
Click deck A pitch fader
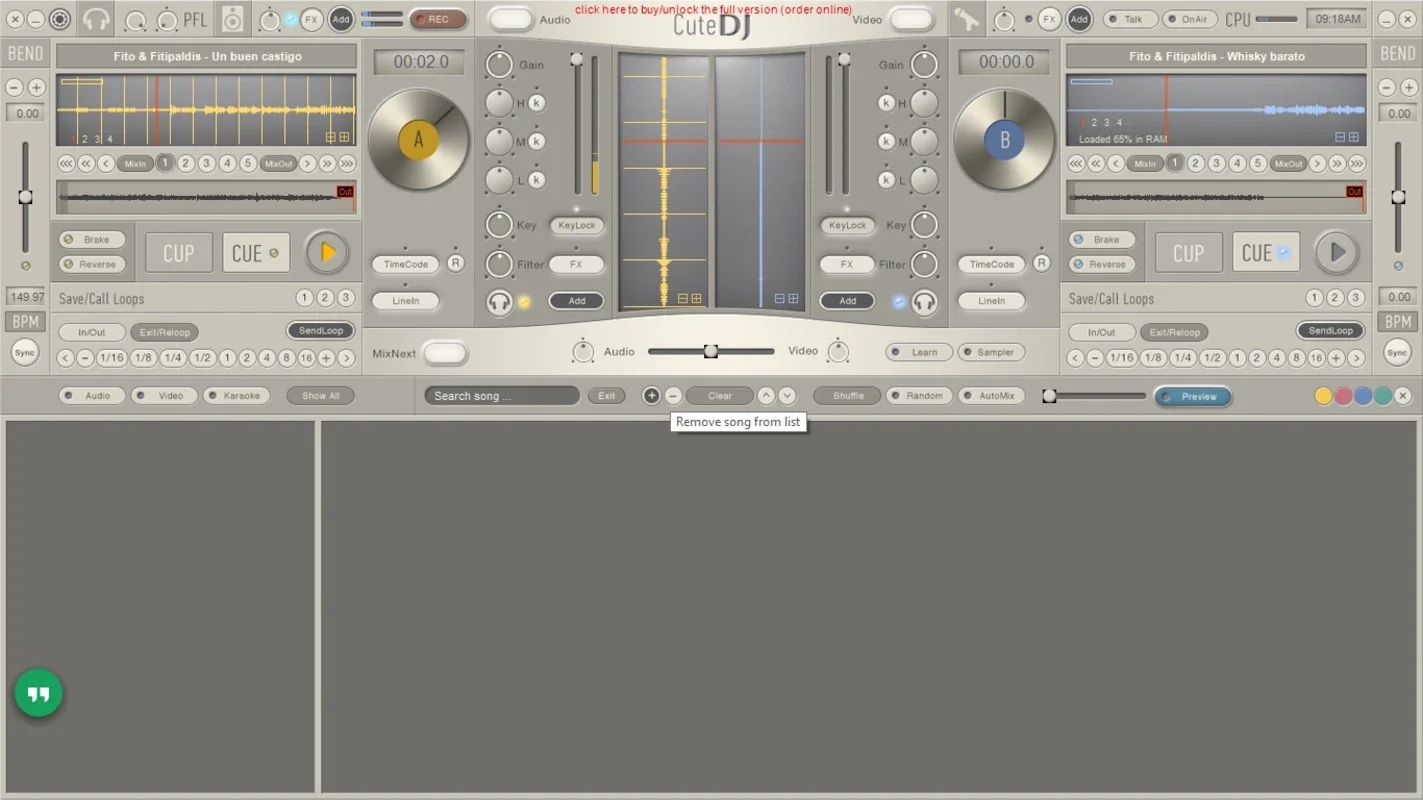(x=26, y=198)
